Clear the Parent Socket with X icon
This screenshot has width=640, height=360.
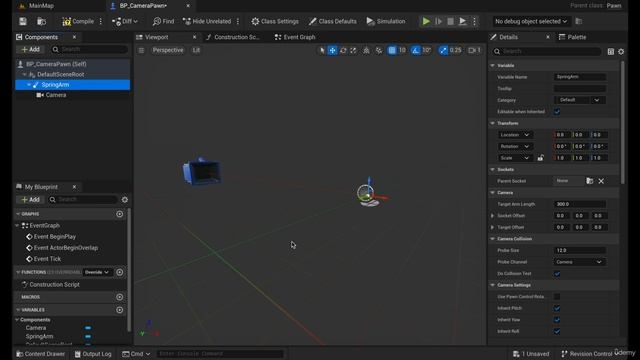(x=601, y=181)
